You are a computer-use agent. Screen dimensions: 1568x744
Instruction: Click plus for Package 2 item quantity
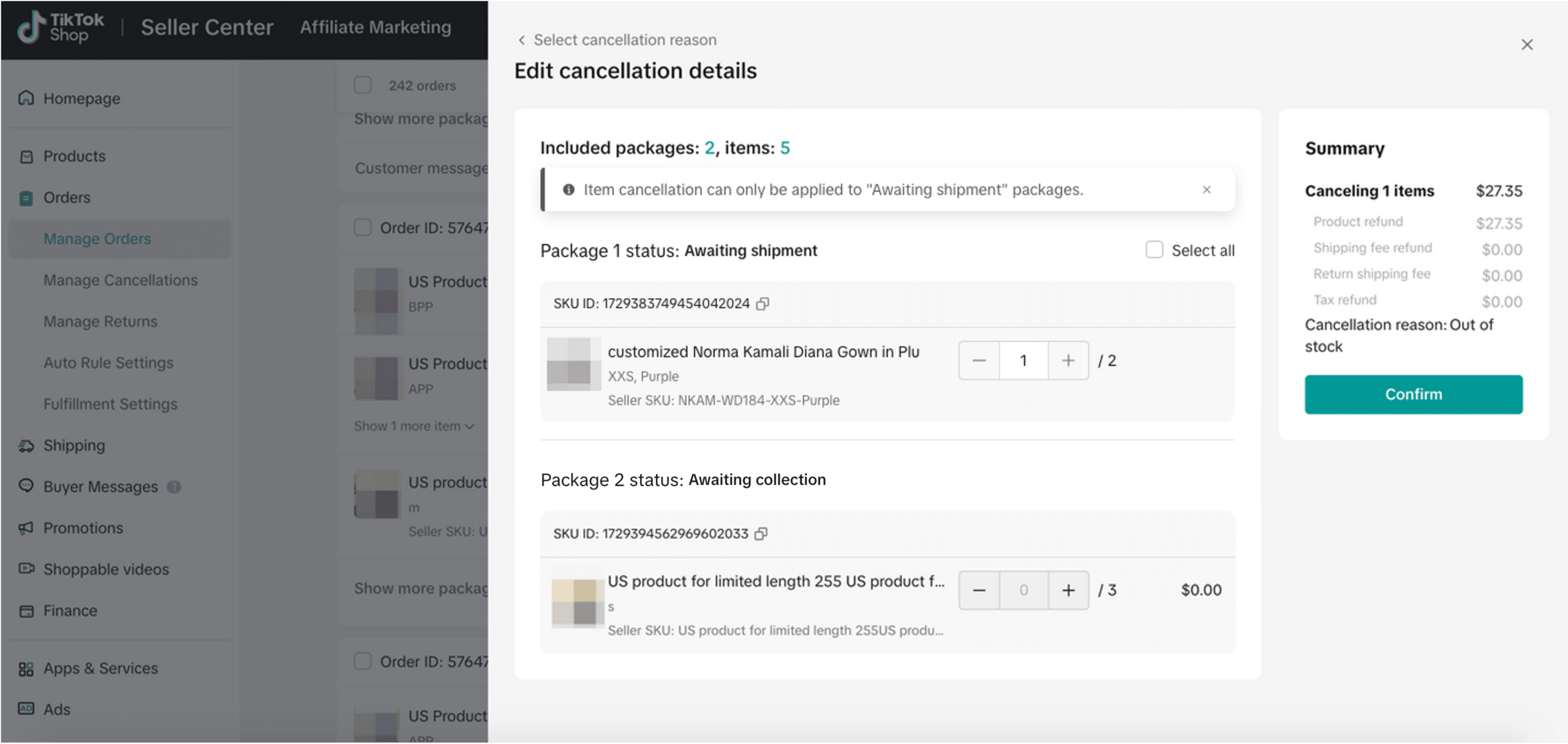click(x=1068, y=590)
